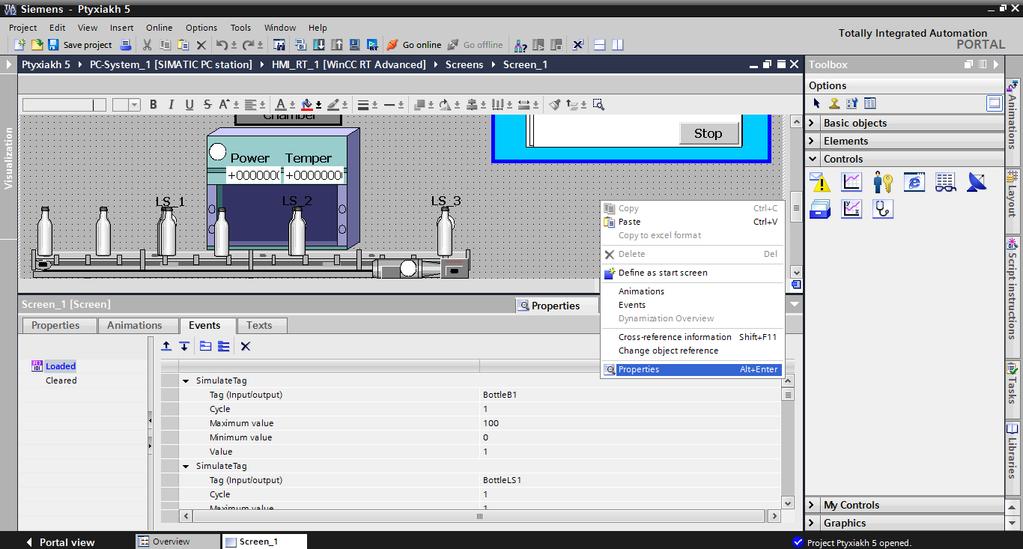The height and width of the screenshot is (549, 1023).
Task: Click the Redo arrow icon
Action: coord(248,45)
